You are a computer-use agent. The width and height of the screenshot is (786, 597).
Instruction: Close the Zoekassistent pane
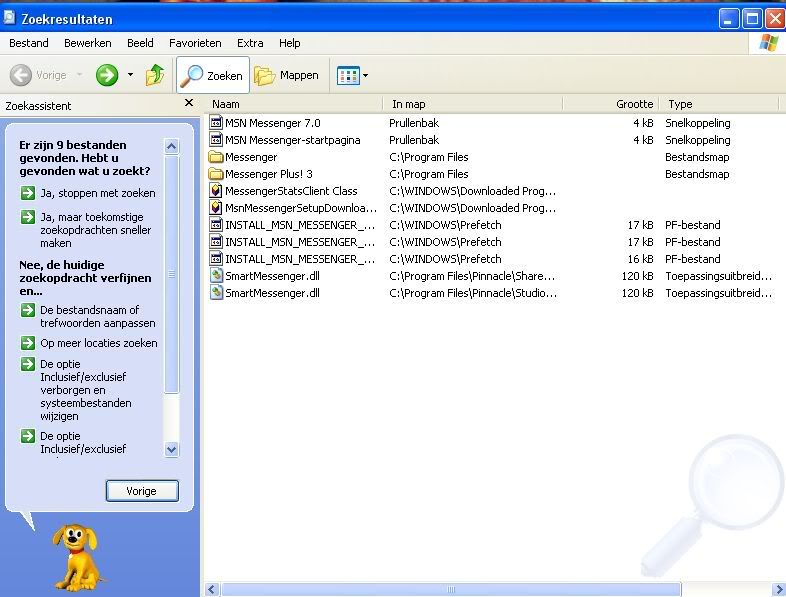pyautogui.click(x=189, y=103)
